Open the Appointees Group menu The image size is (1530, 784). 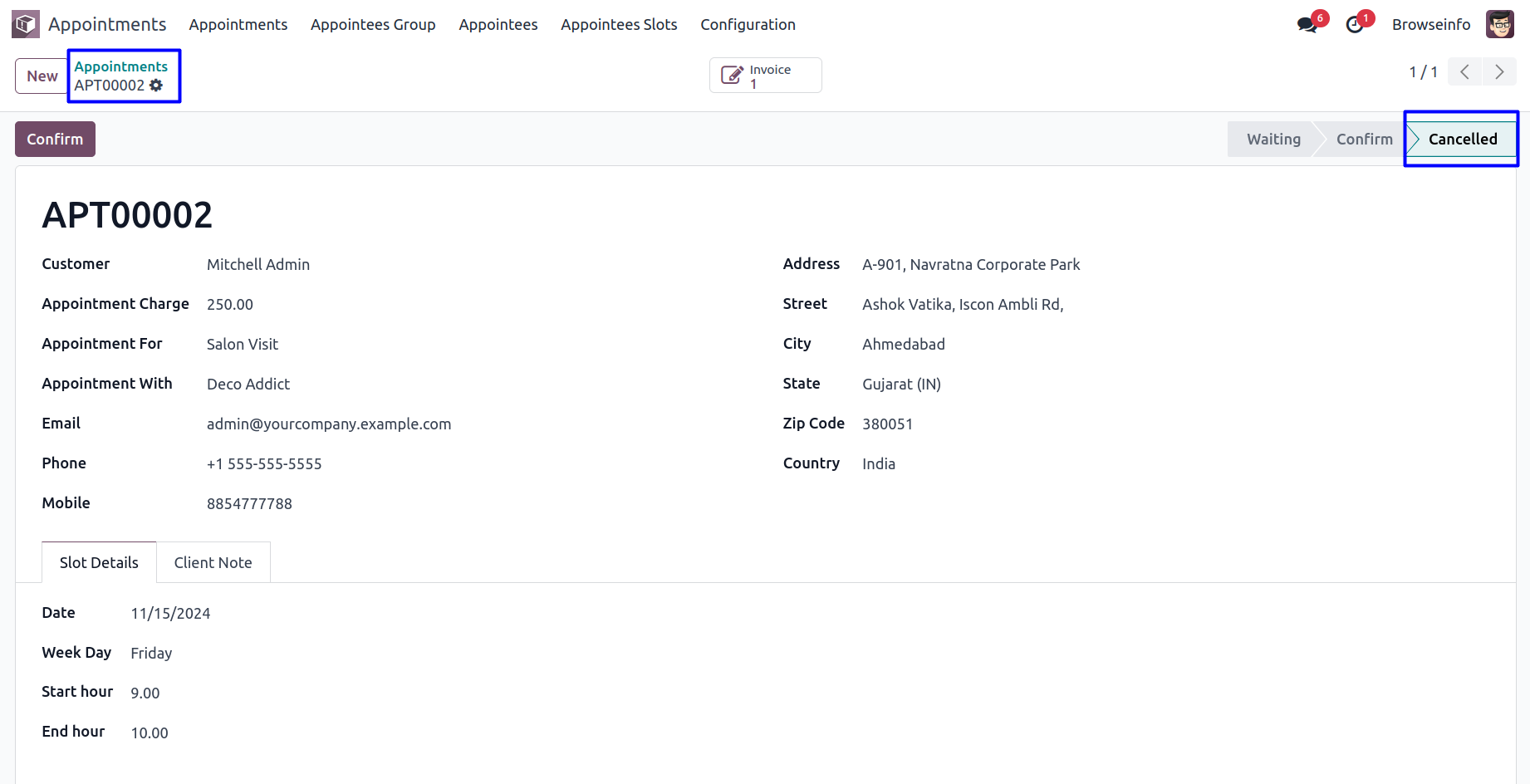point(373,25)
